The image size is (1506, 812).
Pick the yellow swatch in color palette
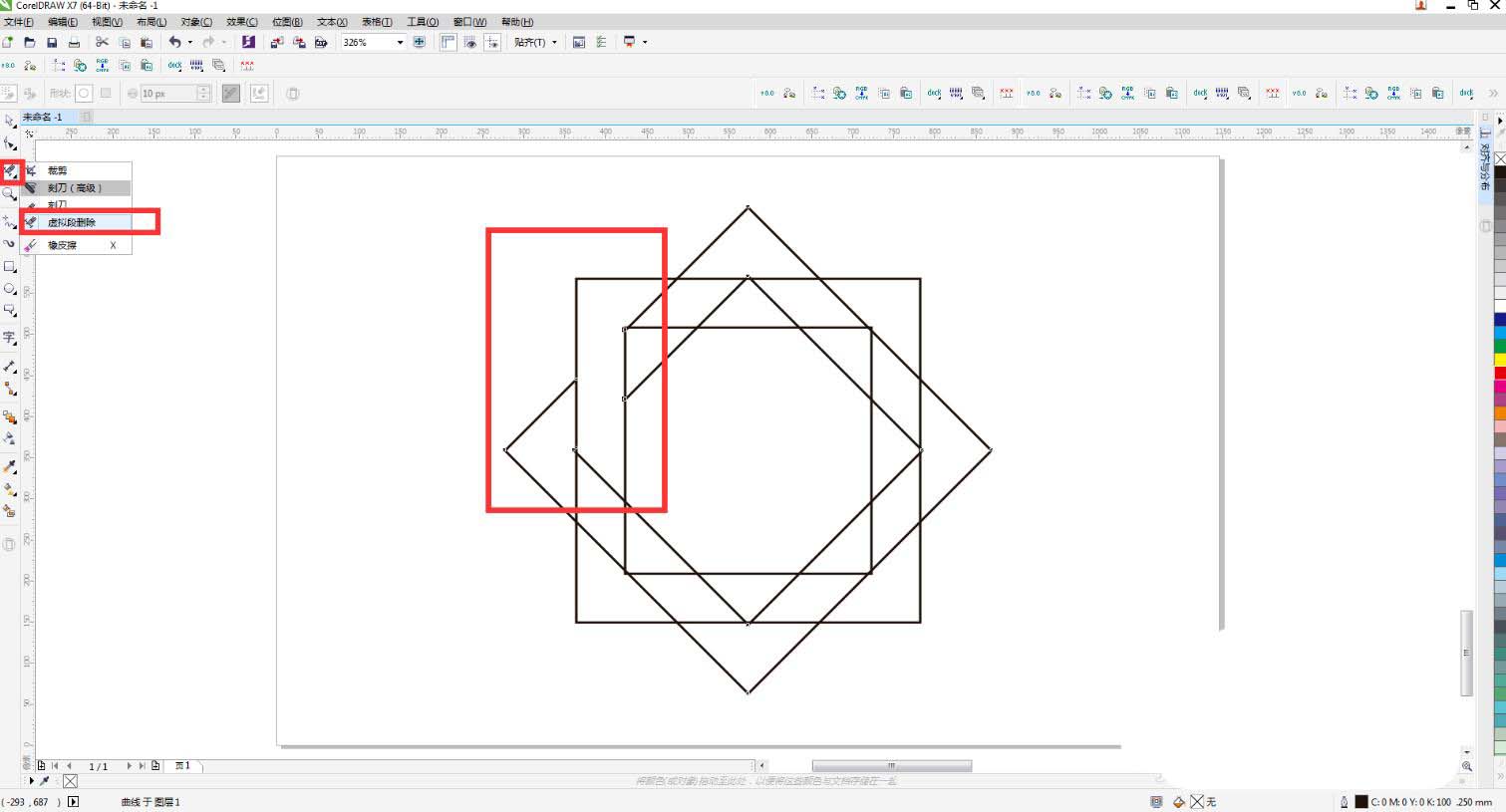point(1499,359)
